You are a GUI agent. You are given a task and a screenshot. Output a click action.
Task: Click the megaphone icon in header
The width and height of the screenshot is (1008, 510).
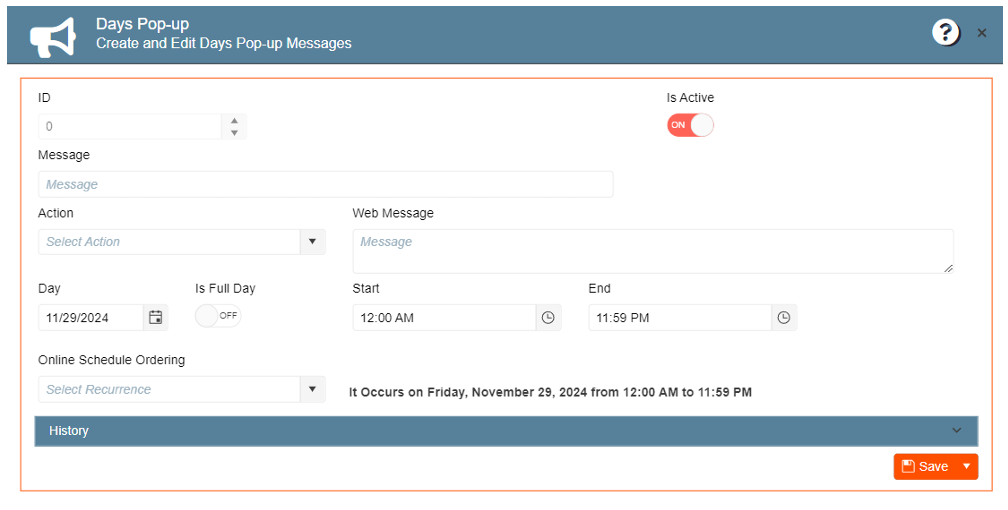point(53,36)
